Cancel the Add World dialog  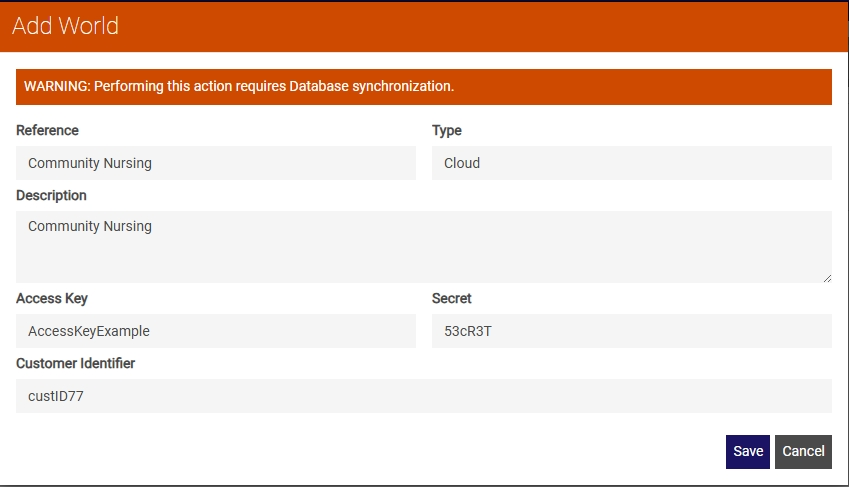pyautogui.click(x=803, y=452)
